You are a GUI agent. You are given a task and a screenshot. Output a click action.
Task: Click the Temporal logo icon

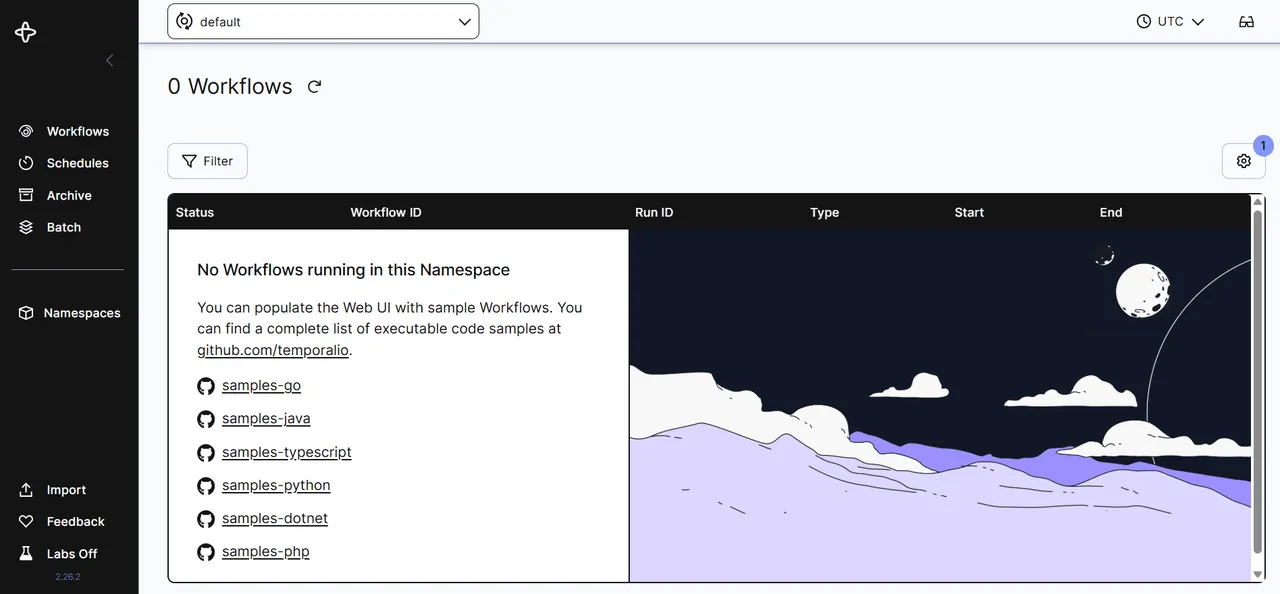pos(26,32)
